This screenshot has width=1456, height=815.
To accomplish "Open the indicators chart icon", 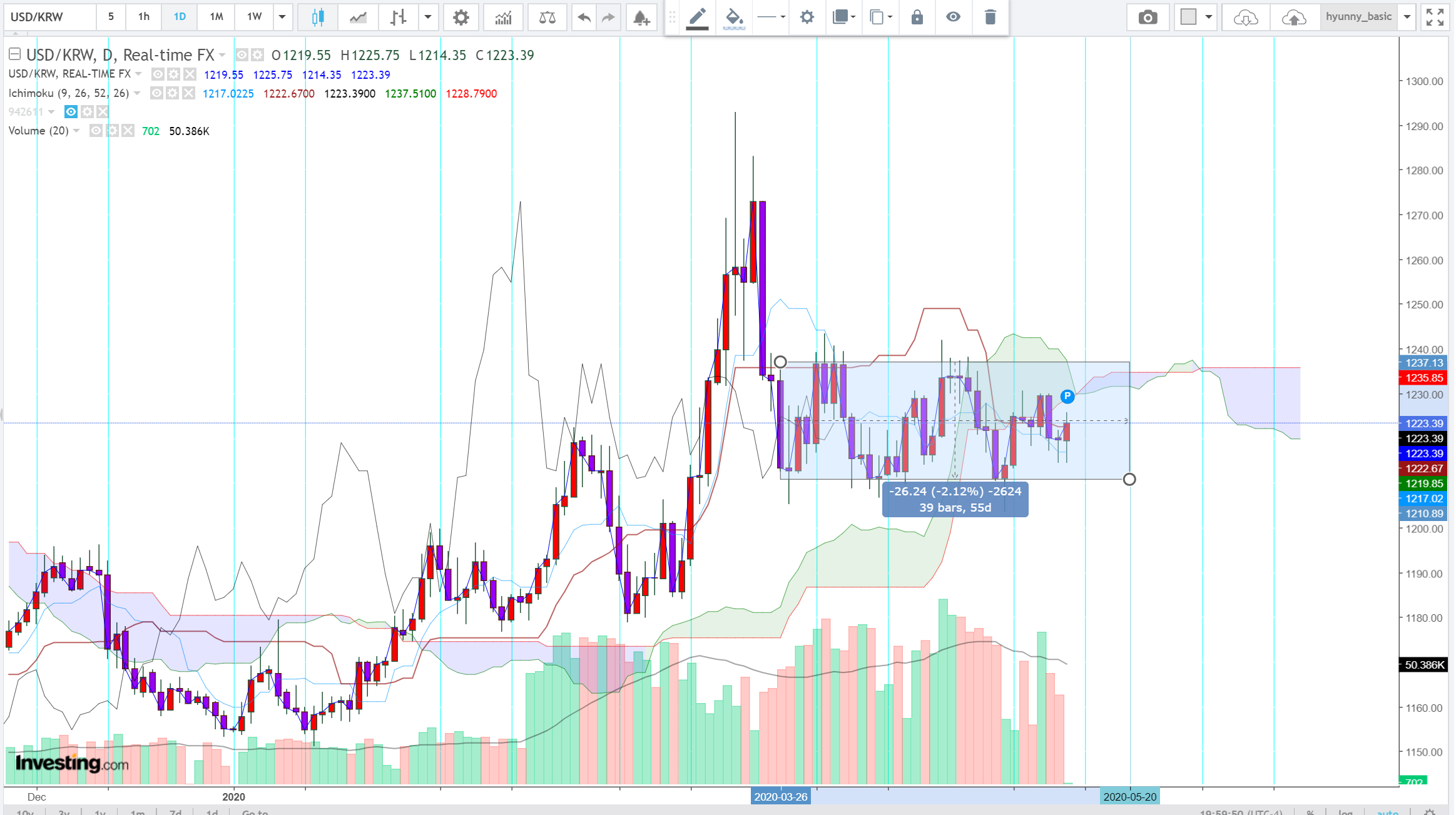I will [503, 17].
